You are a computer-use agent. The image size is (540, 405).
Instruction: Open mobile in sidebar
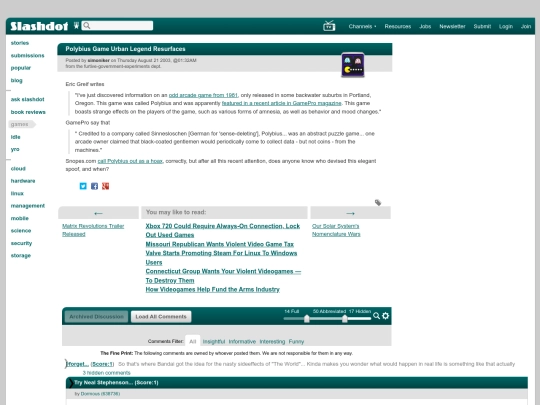click(20, 218)
